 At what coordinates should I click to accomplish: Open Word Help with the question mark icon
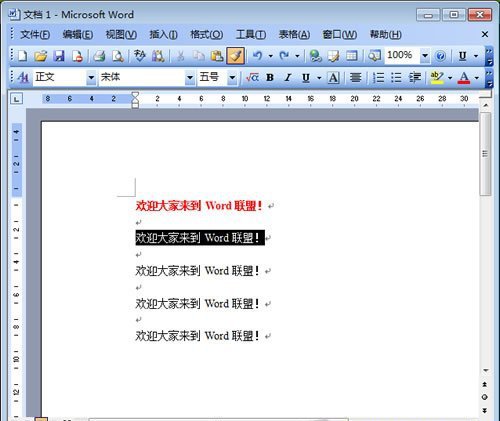coord(440,56)
